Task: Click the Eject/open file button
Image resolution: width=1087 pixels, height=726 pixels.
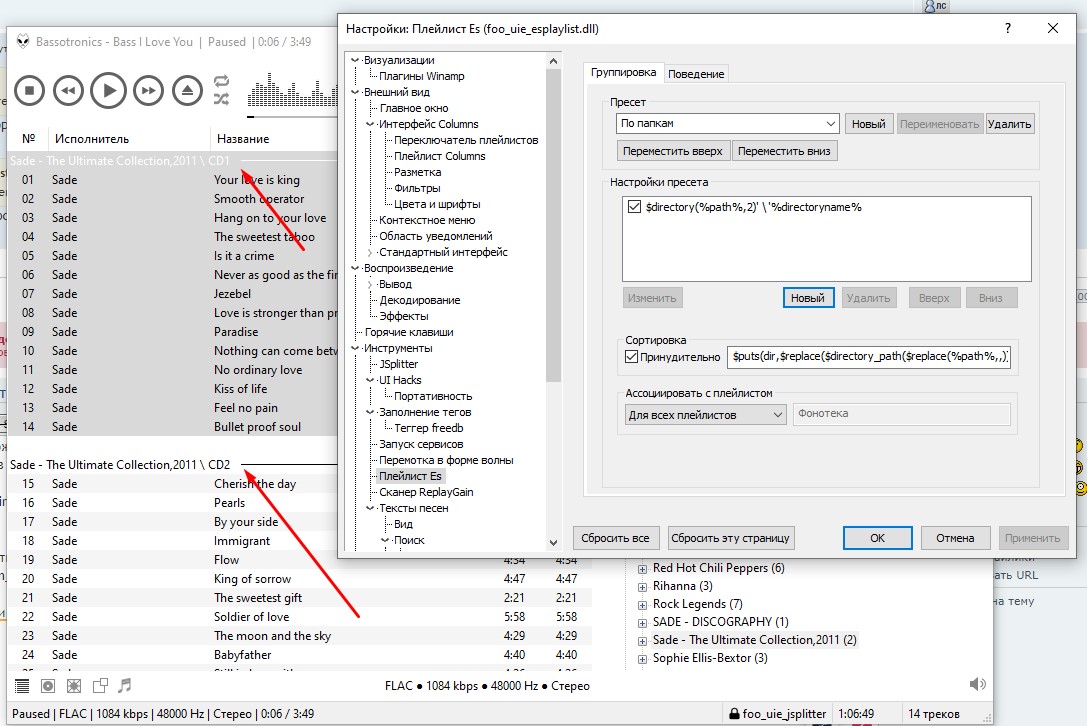Action: click(x=187, y=91)
